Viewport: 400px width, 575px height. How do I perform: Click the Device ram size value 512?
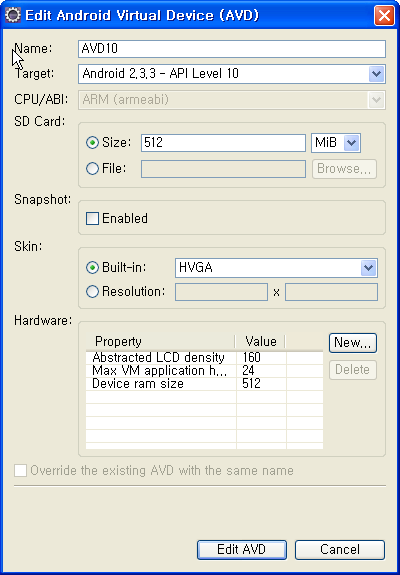(261, 384)
